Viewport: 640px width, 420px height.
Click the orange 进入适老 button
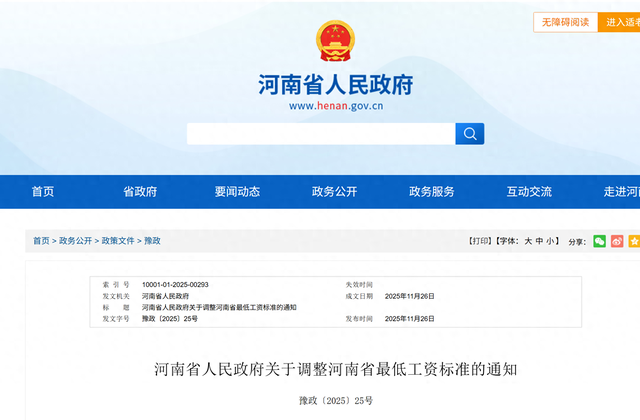point(619,22)
